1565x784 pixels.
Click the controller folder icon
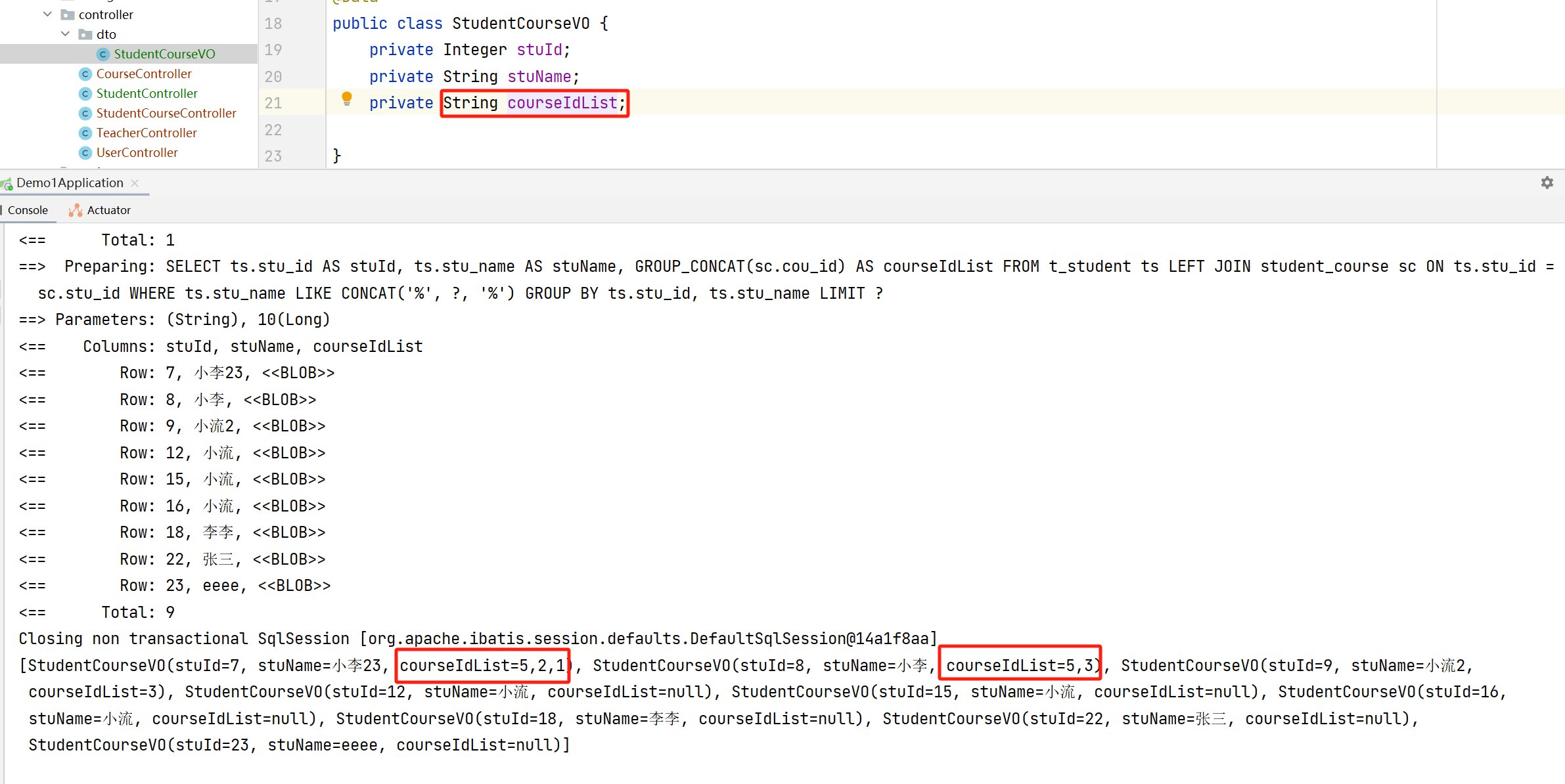68,15
